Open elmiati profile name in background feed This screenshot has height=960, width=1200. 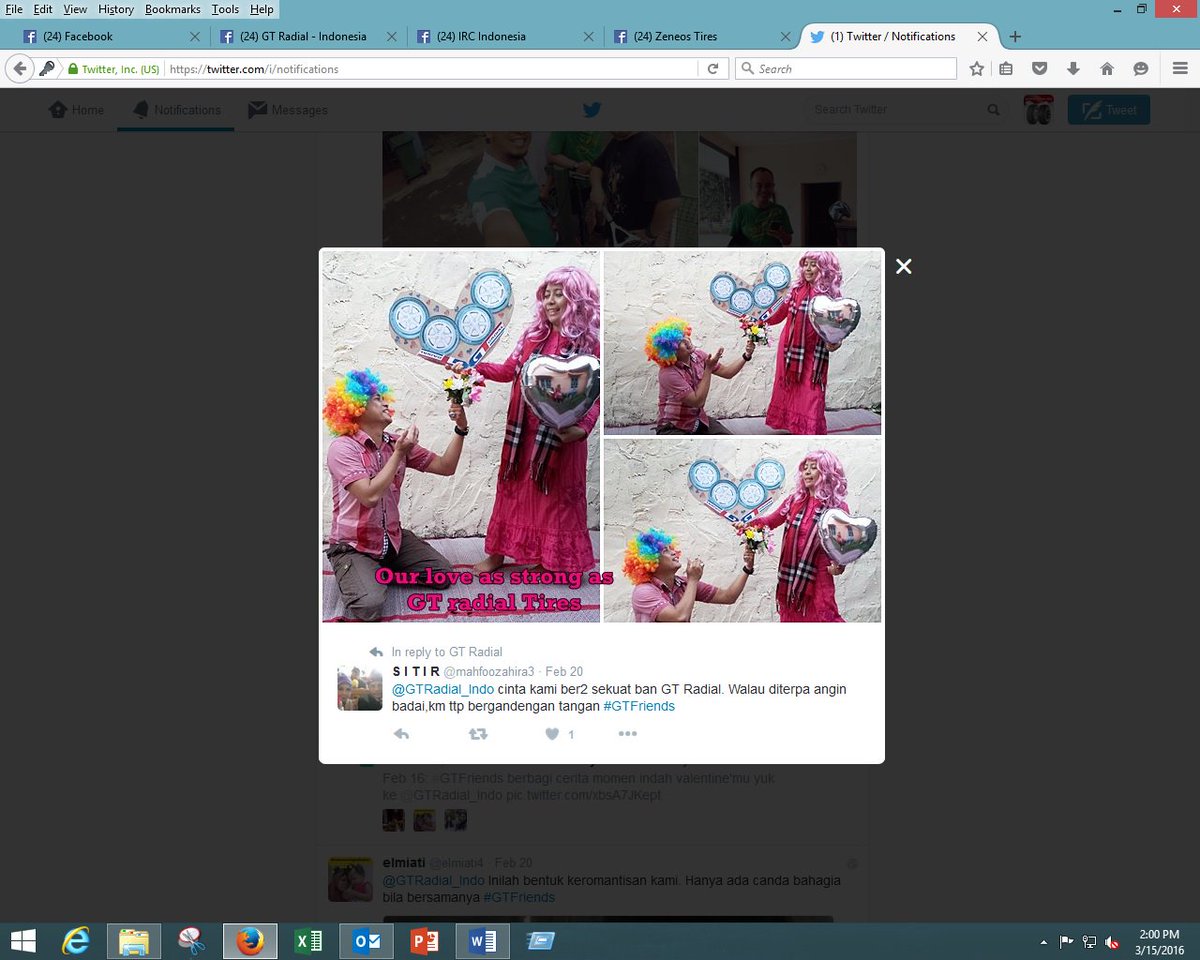(x=403, y=863)
